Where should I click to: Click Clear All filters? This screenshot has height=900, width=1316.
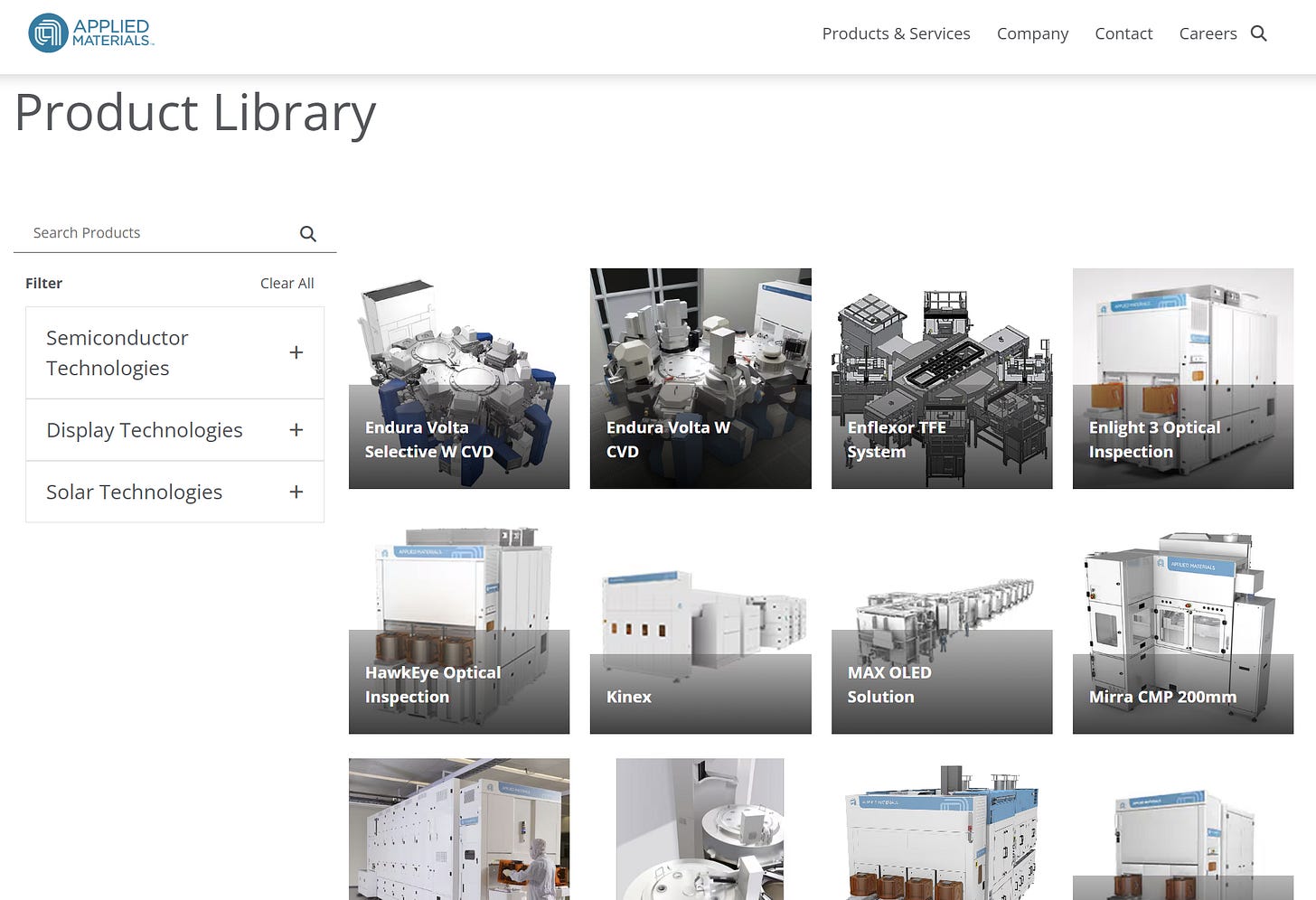point(287,283)
